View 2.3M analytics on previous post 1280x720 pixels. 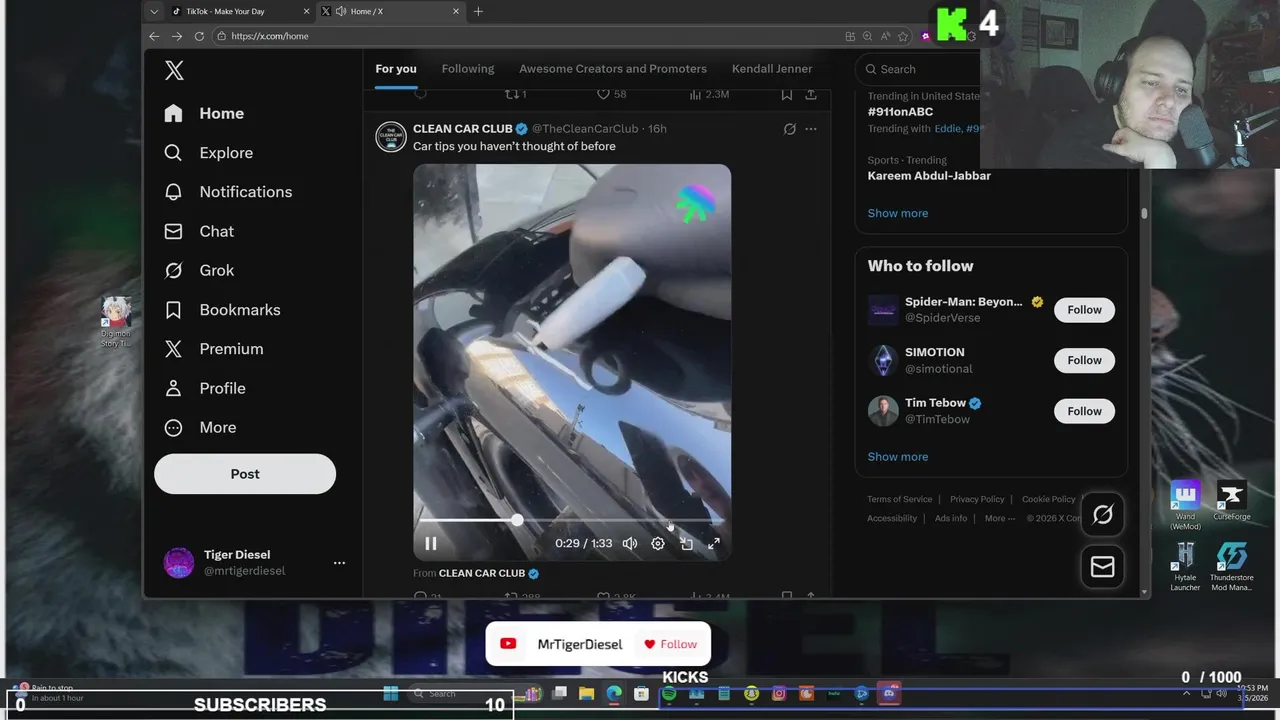pos(709,94)
